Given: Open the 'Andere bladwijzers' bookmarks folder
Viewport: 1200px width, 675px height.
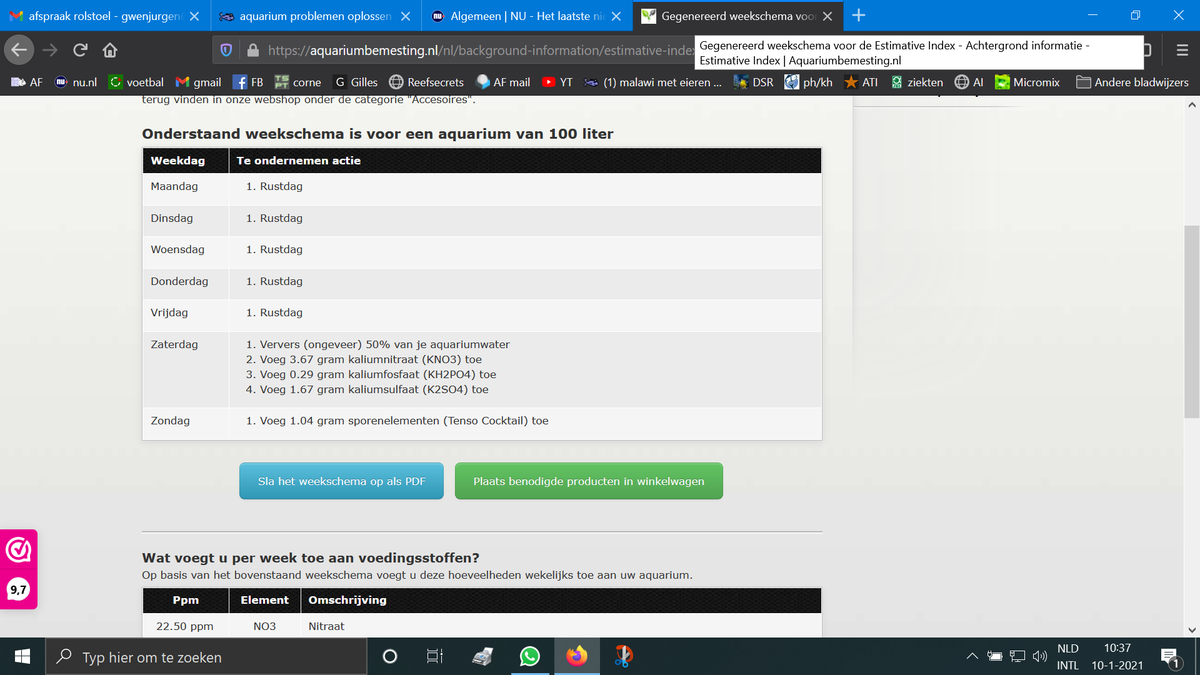Looking at the screenshot, I should click(x=1132, y=82).
